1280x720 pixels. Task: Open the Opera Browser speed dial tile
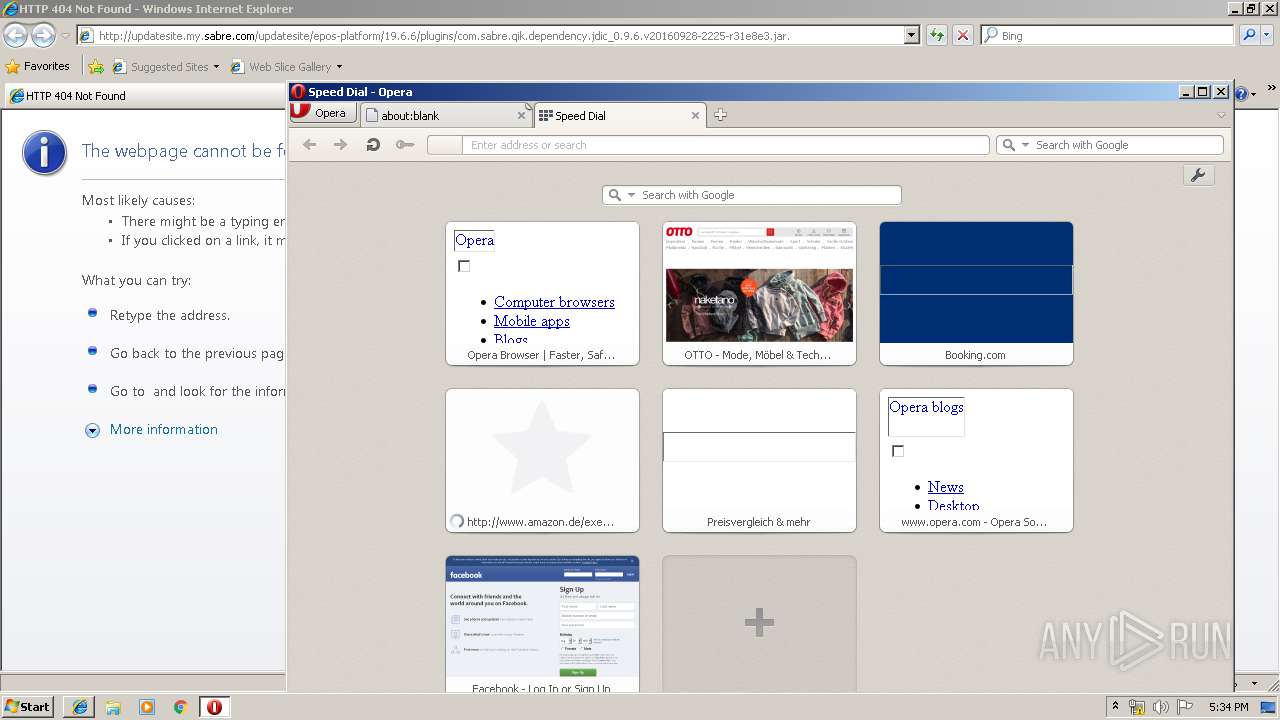[542, 293]
